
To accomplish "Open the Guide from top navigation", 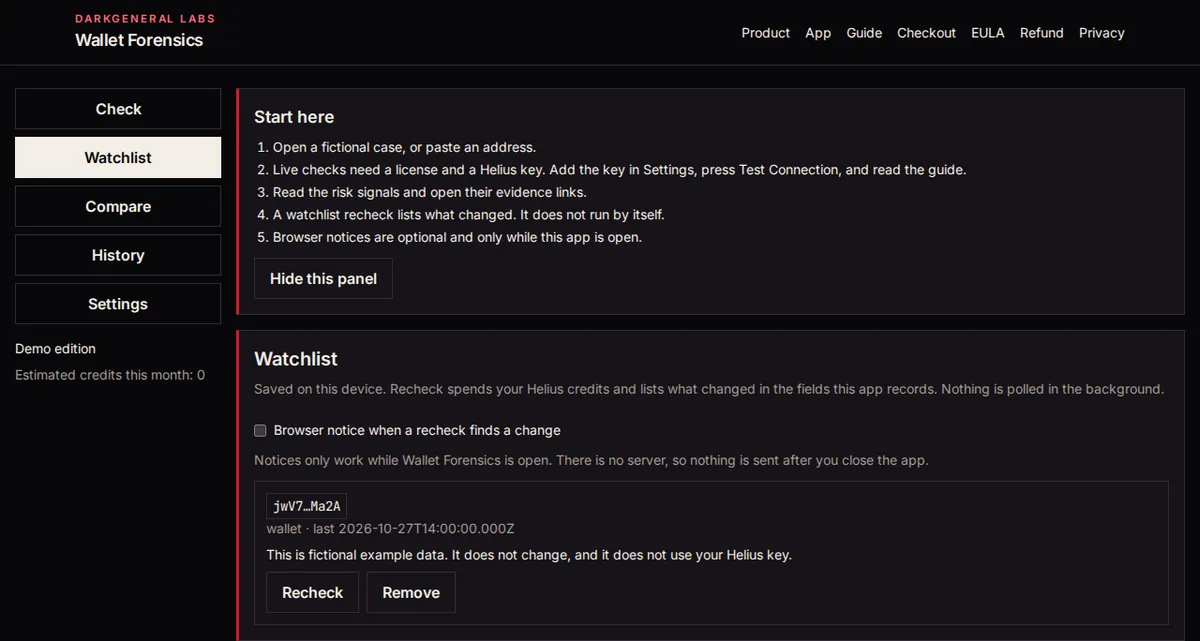I will (x=864, y=33).
